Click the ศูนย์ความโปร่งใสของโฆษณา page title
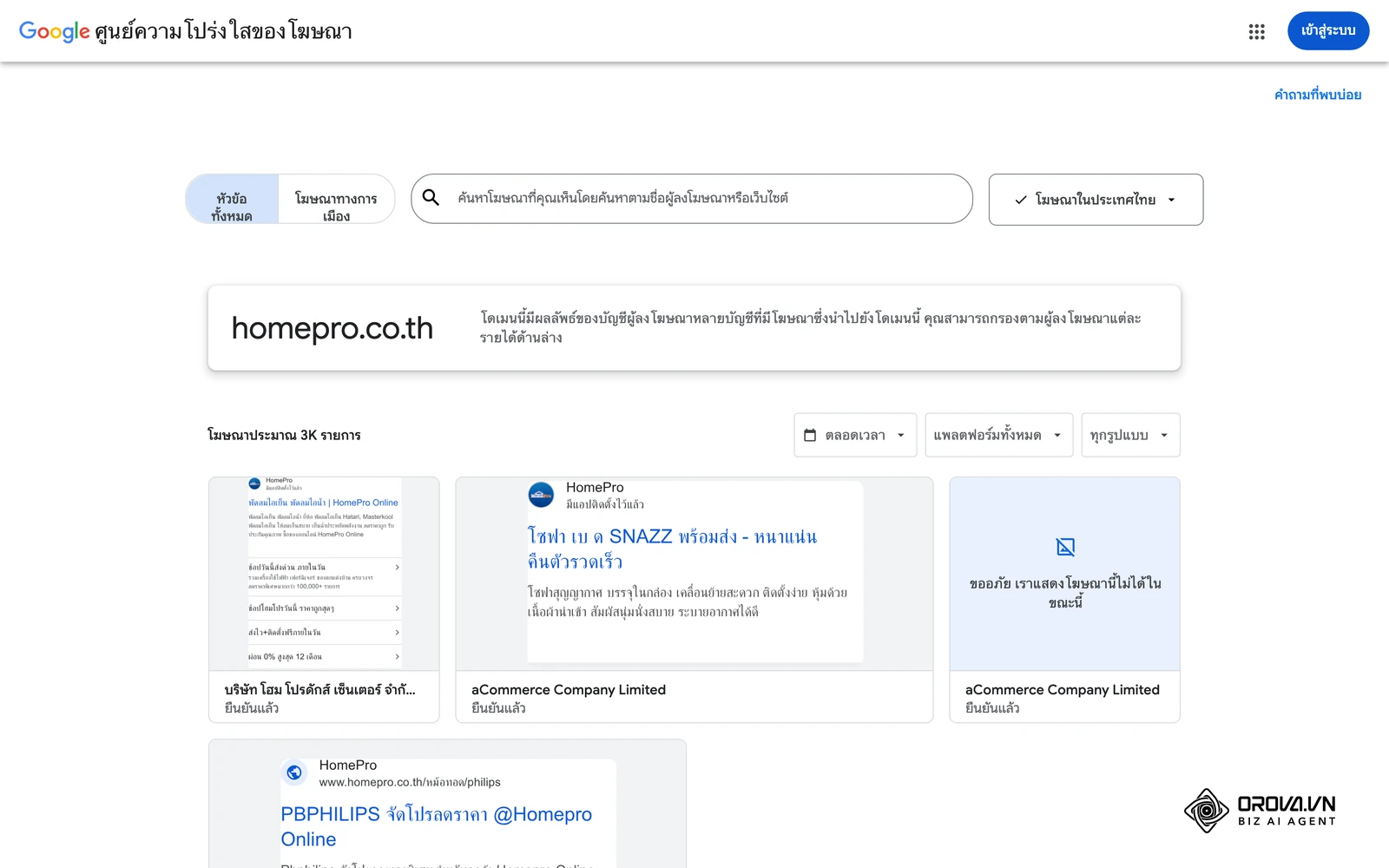Viewport: 1389px width, 868px height. (x=223, y=31)
